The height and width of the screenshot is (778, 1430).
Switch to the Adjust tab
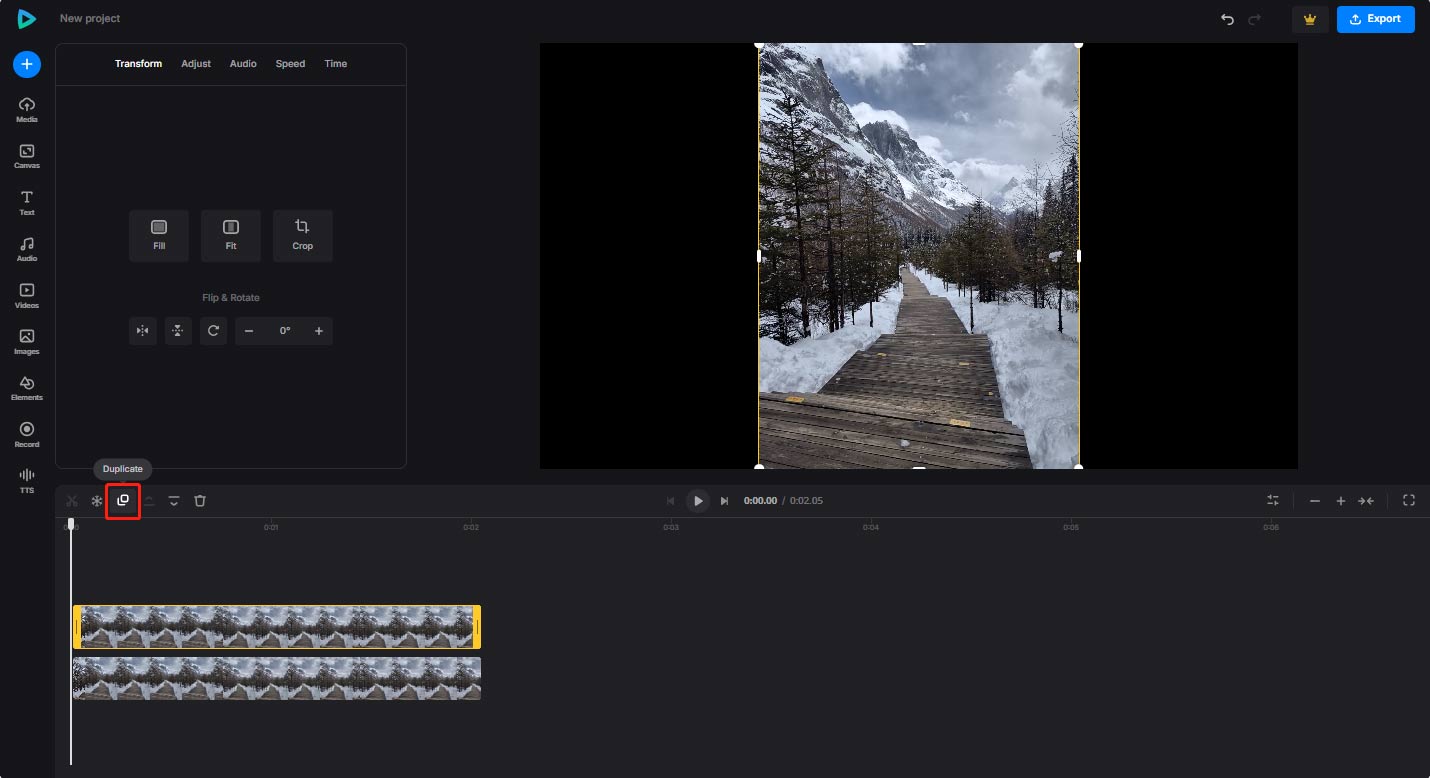(x=196, y=64)
